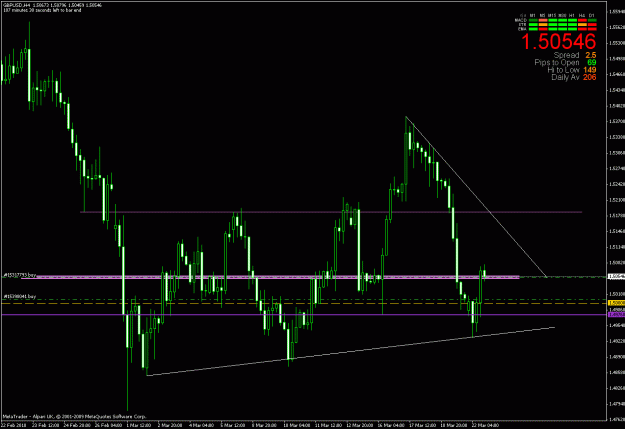This screenshot has width=625, height=429.
Task: Select the ascending white support trendline
Action: pyautogui.click(x=351, y=351)
